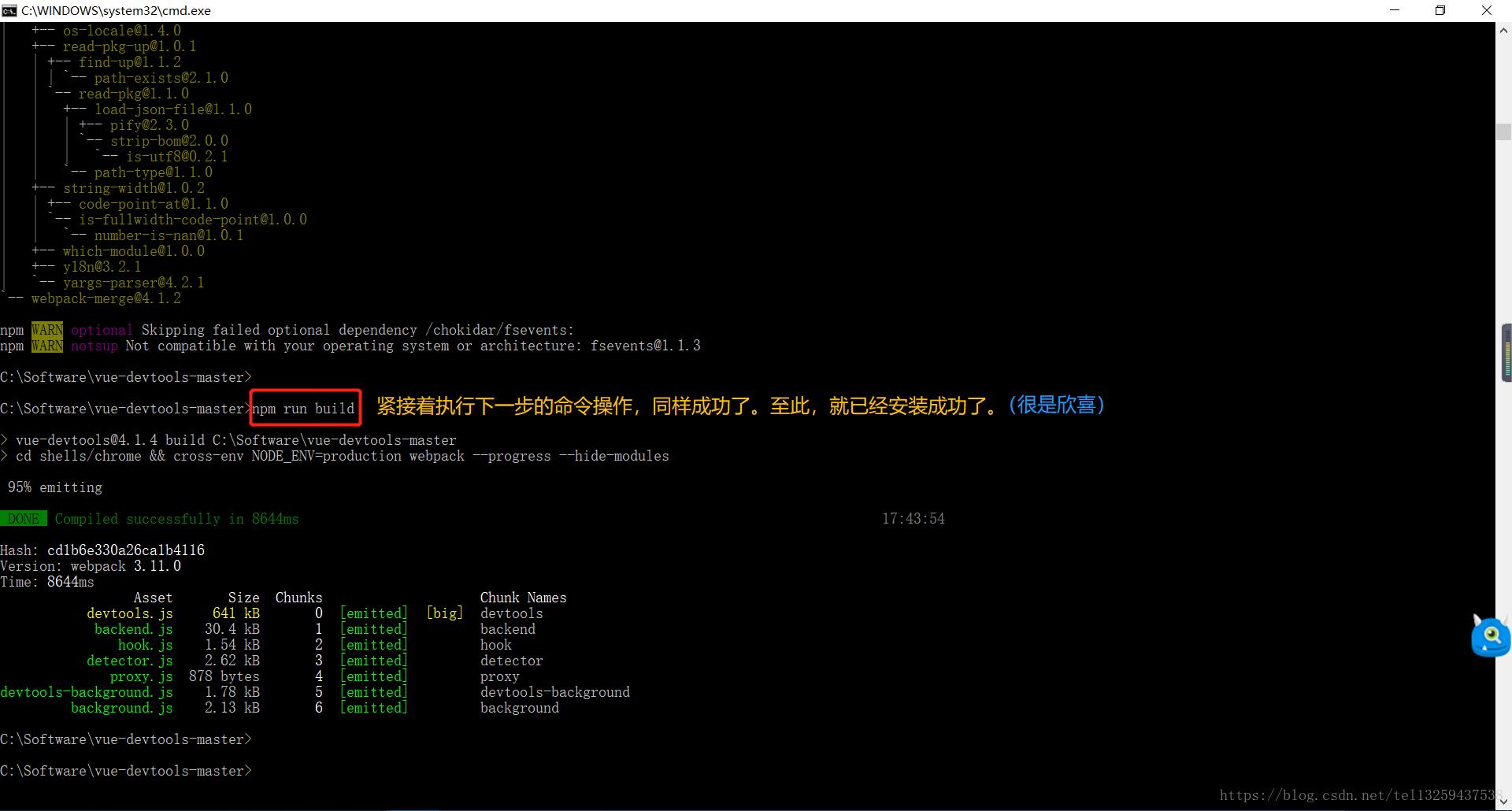Click 'Compiled successfully in 8644ms' message
The image size is (1512, 811).
pos(176,519)
